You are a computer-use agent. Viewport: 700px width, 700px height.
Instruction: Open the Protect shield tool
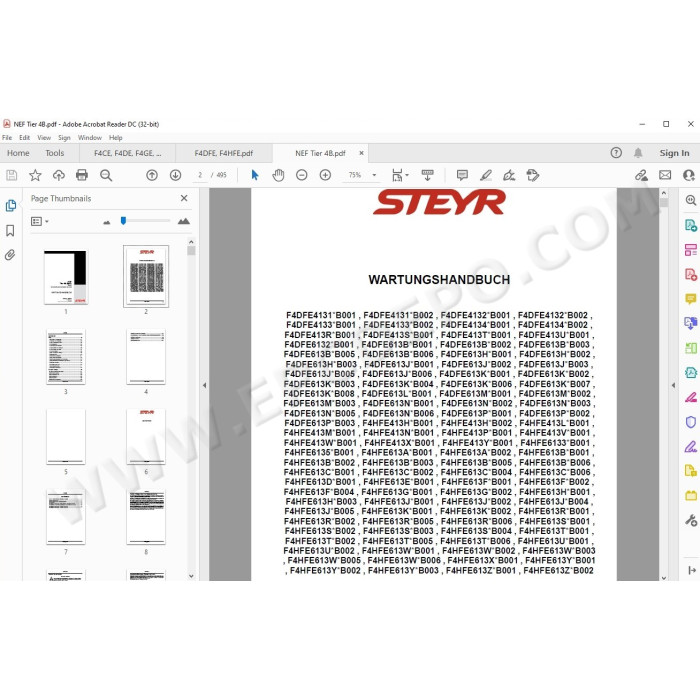(x=691, y=422)
